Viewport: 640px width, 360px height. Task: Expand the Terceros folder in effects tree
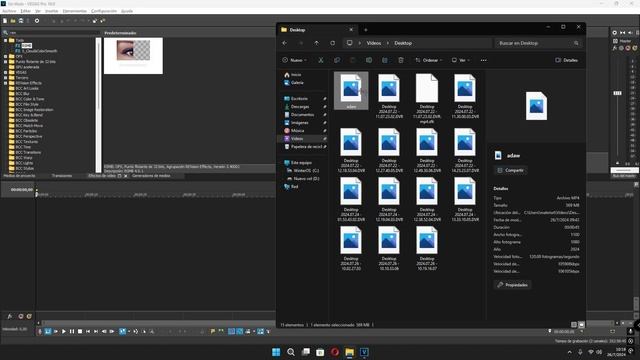[6, 78]
